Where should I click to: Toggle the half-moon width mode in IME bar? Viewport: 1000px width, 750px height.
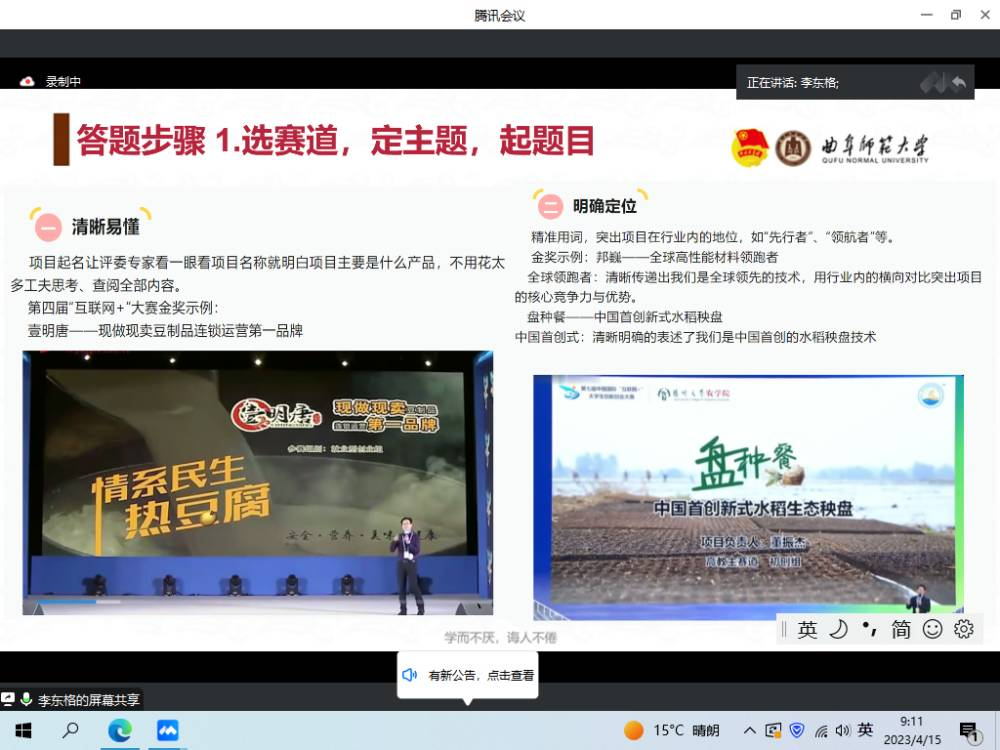(839, 629)
